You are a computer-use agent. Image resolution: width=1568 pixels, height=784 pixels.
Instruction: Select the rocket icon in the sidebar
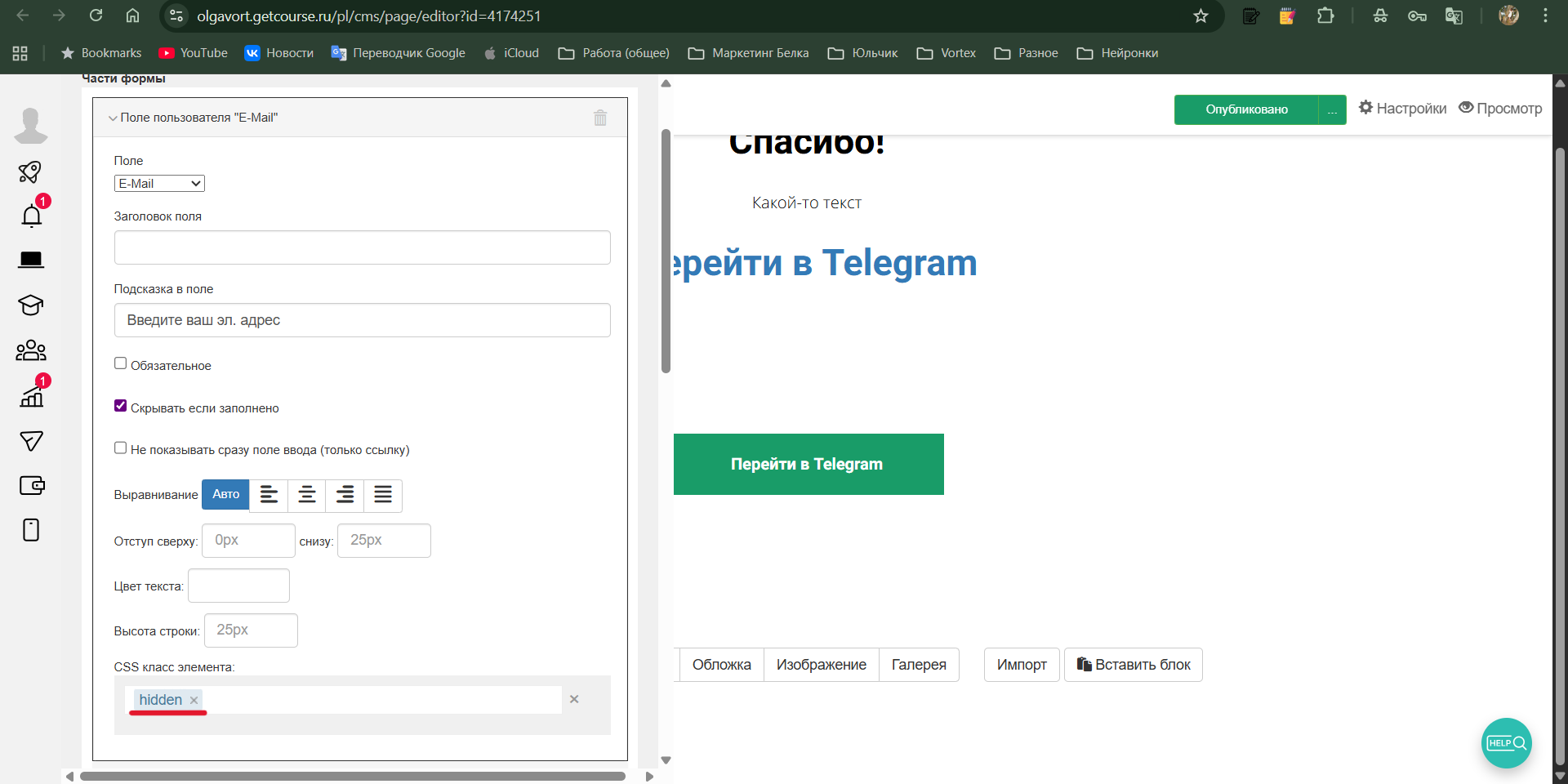point(30,171)
